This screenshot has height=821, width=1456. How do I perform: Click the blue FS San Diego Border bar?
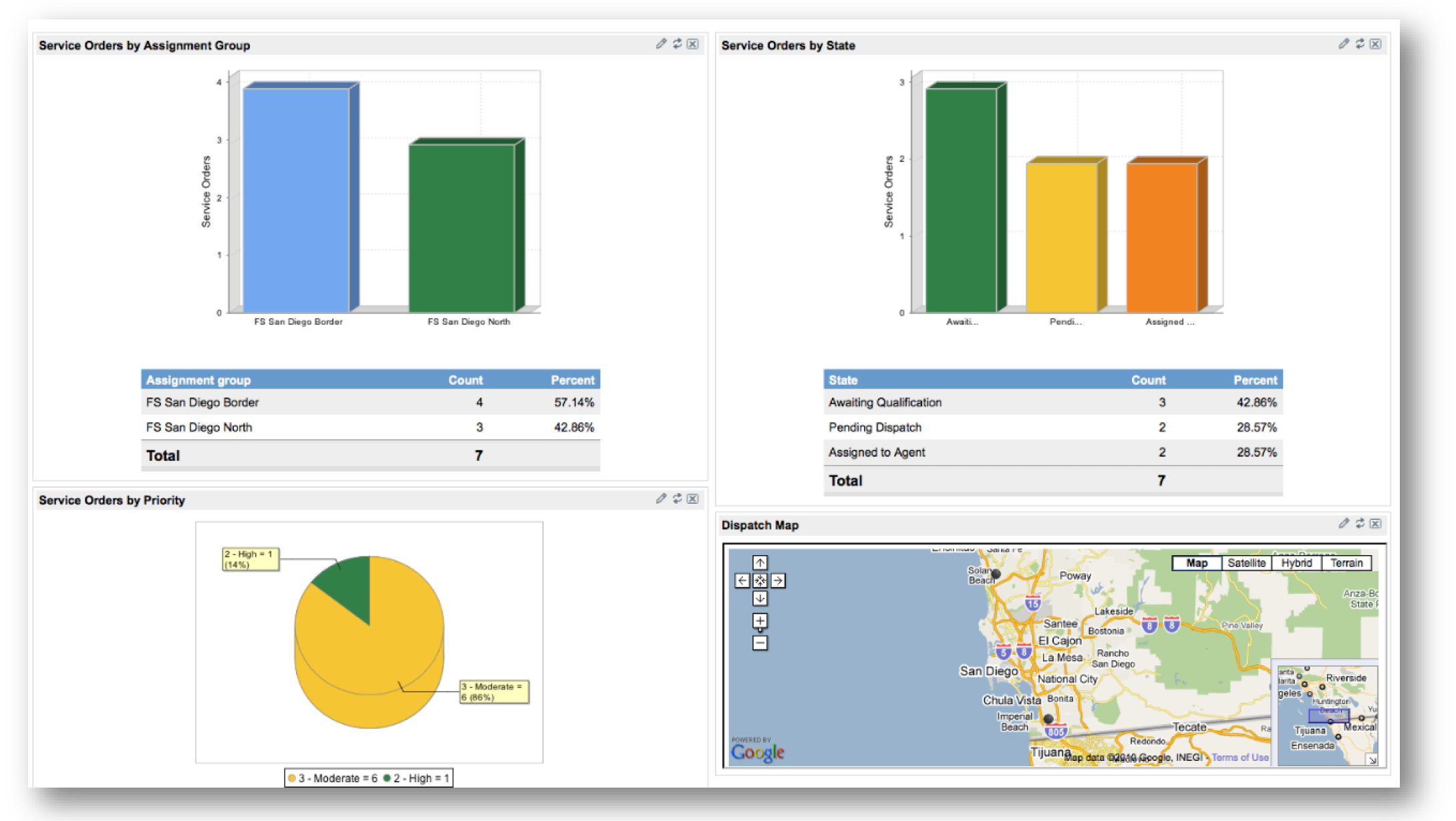[x=296, y=200]
